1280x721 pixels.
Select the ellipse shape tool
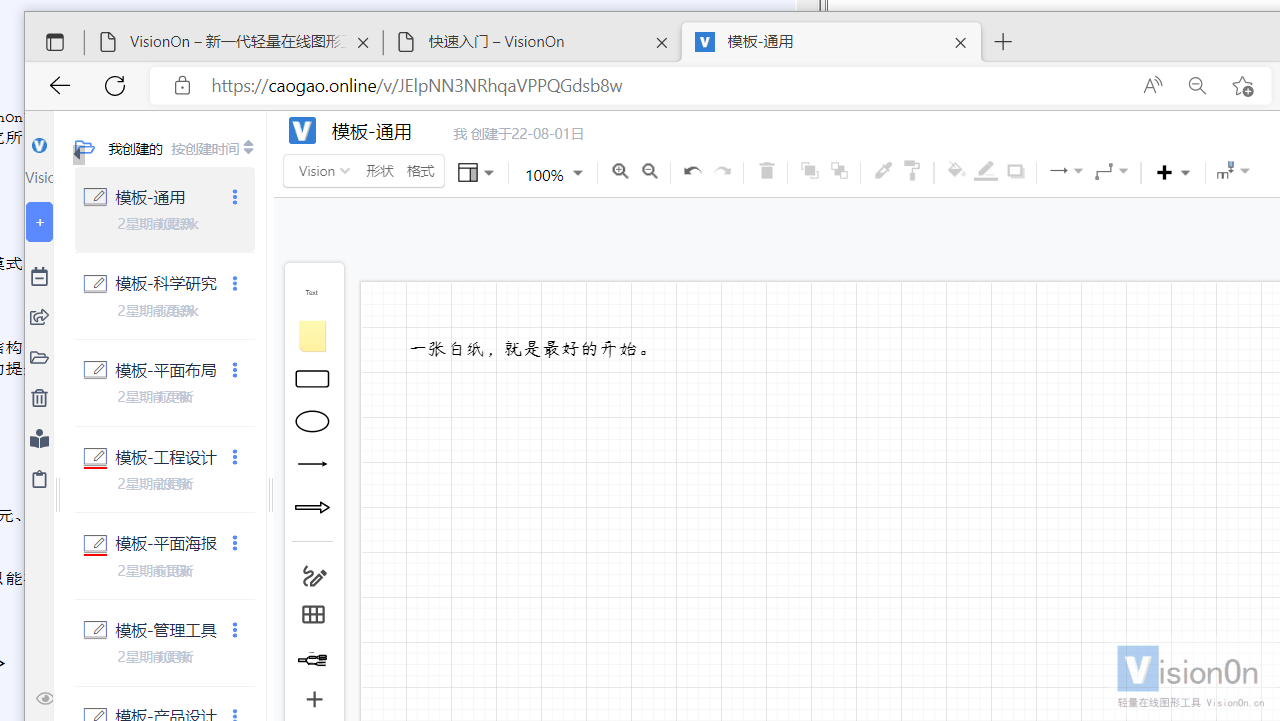(x=312, y=421)
